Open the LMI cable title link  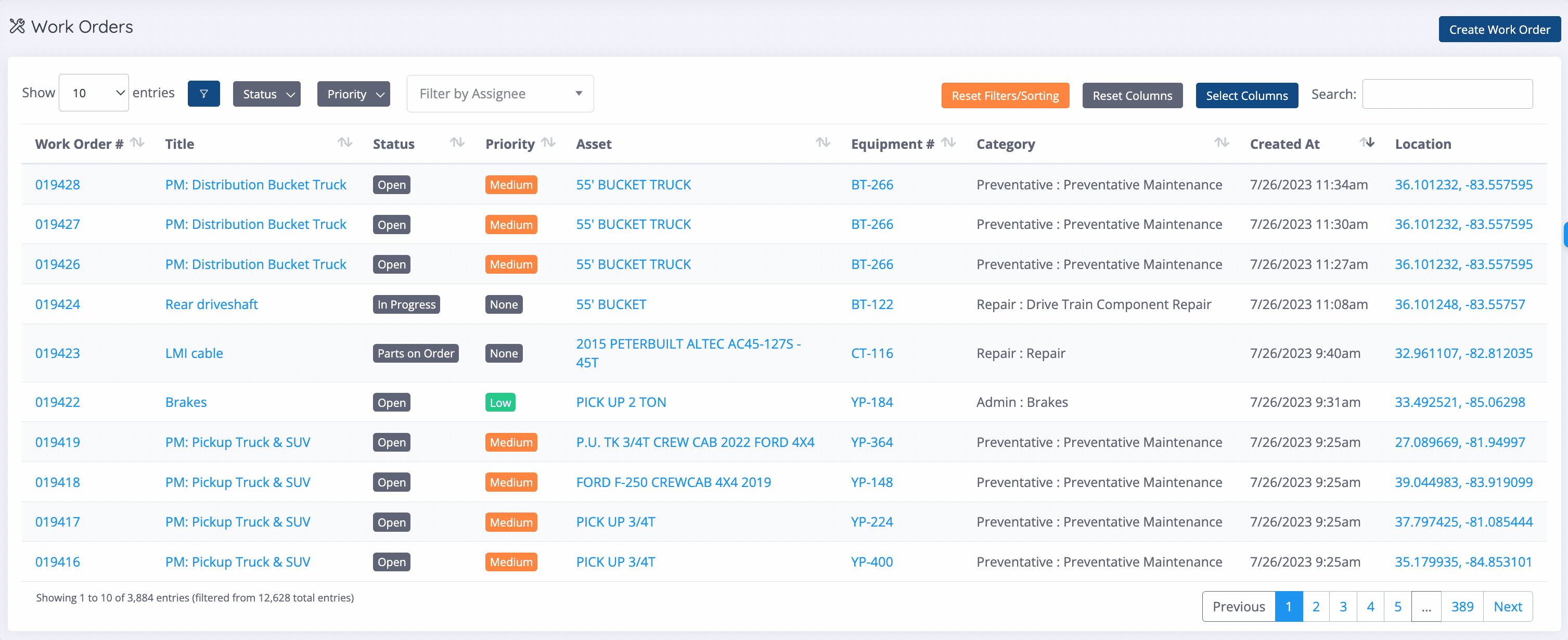pos(194,353)
